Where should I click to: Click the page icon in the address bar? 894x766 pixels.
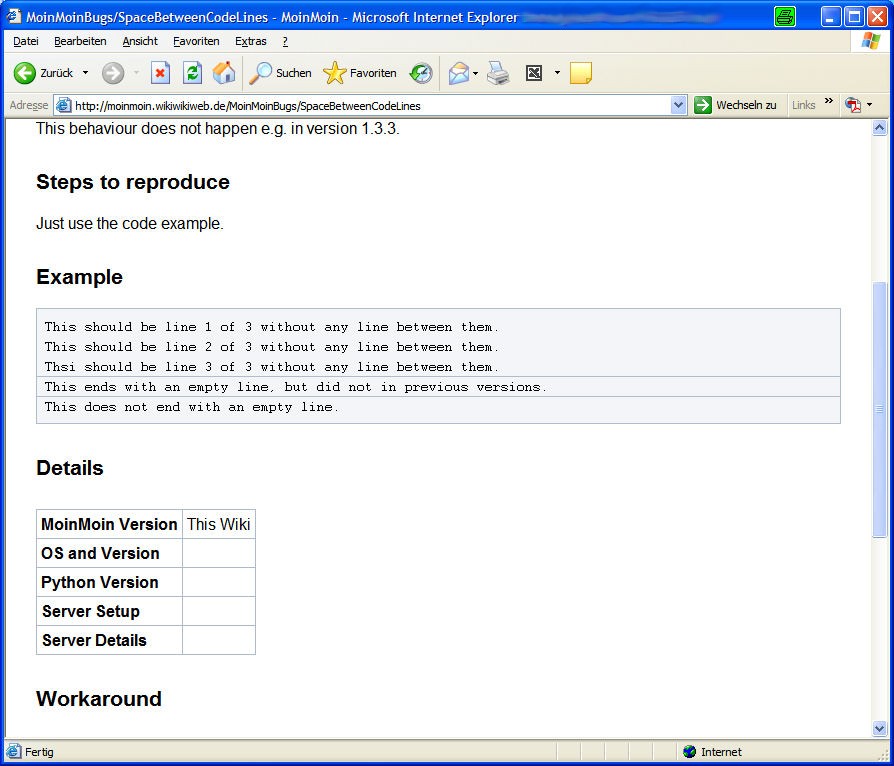pyautogui.click(x=63, y=106)
